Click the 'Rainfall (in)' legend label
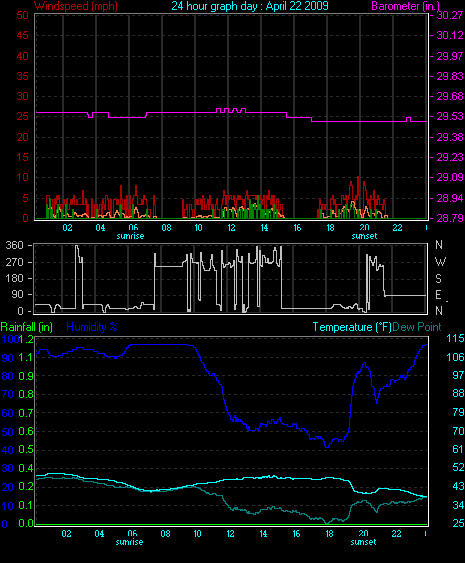 [x=27, y=327]
